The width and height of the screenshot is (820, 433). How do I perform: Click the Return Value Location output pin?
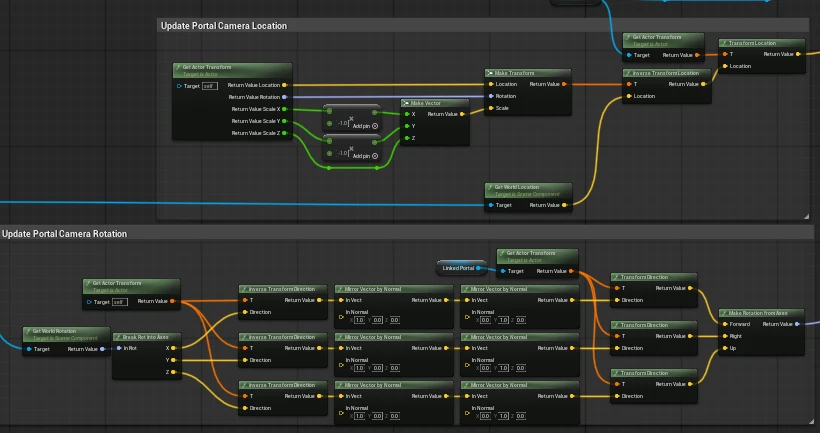[x=284, y=85]
